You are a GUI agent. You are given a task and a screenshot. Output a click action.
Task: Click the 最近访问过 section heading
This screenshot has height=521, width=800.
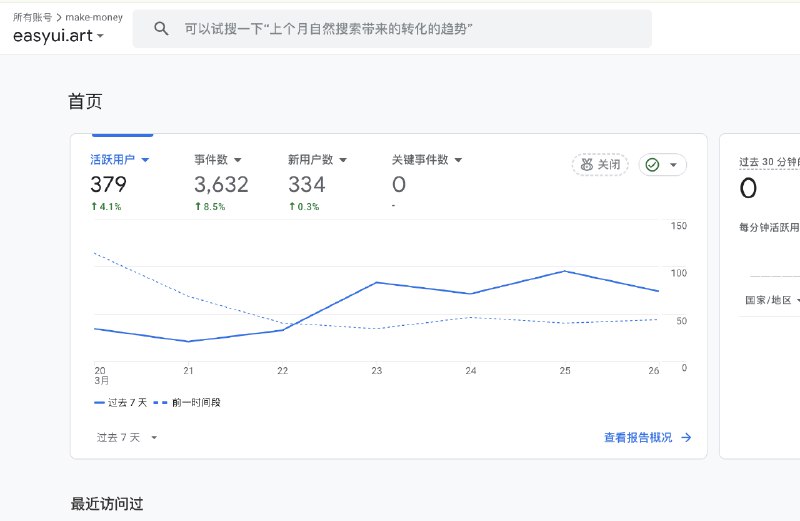coord(107,504)
